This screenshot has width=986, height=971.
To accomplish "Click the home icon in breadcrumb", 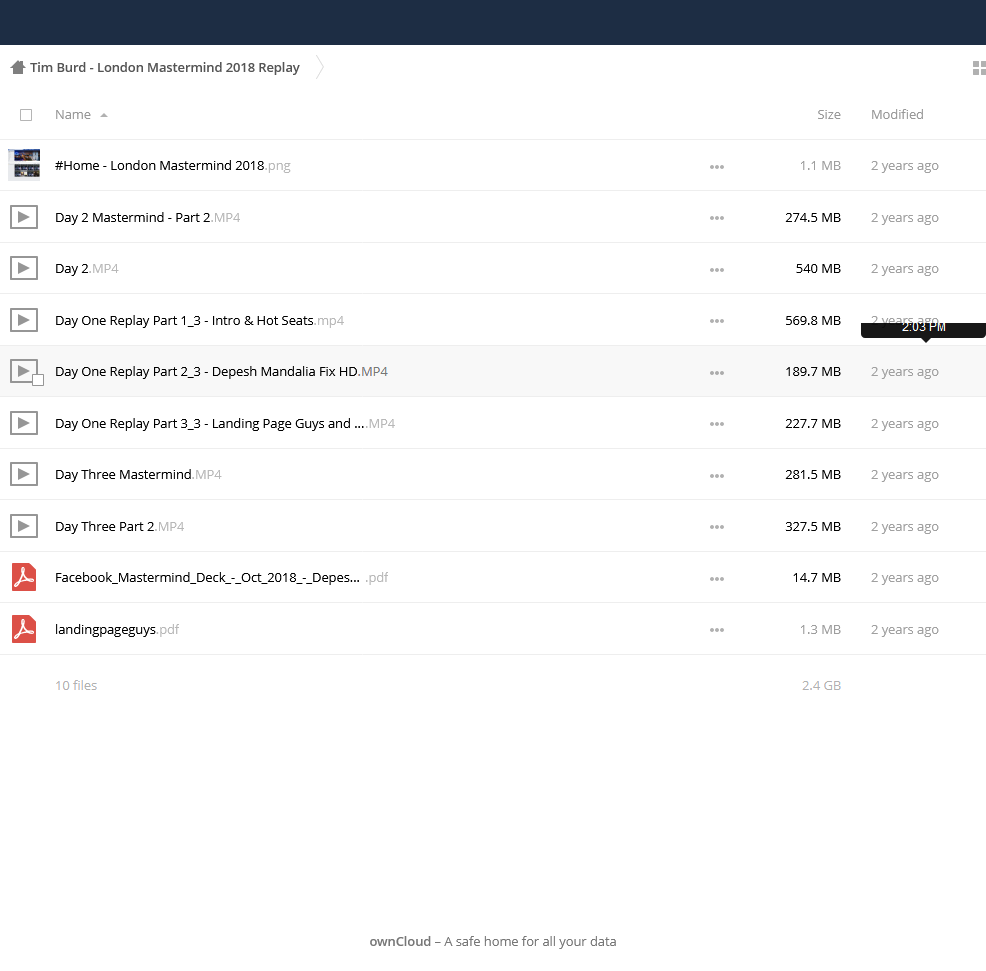I will (18, 67).
